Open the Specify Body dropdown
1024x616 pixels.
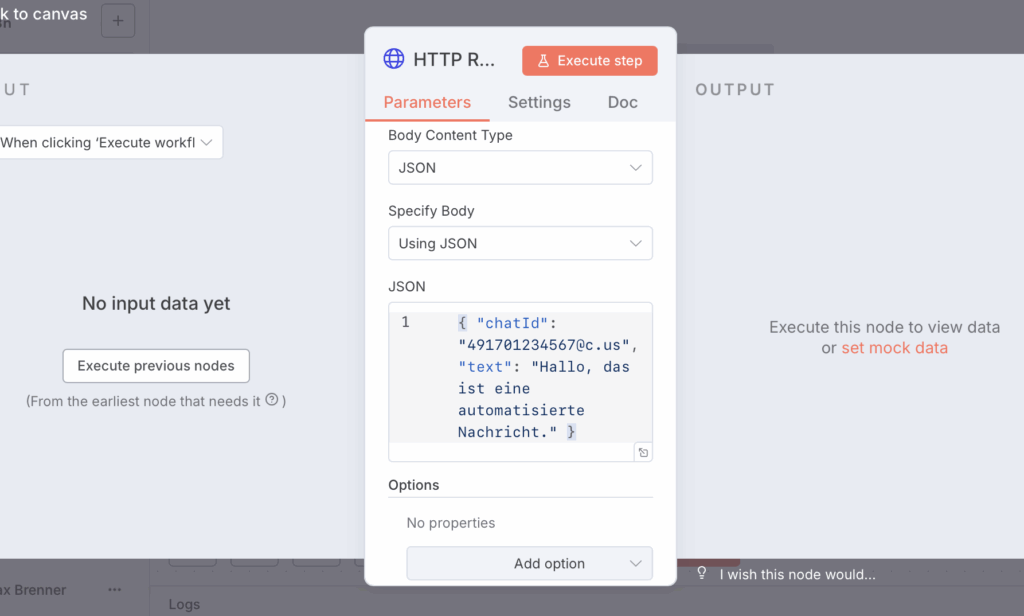click(520, 243)
